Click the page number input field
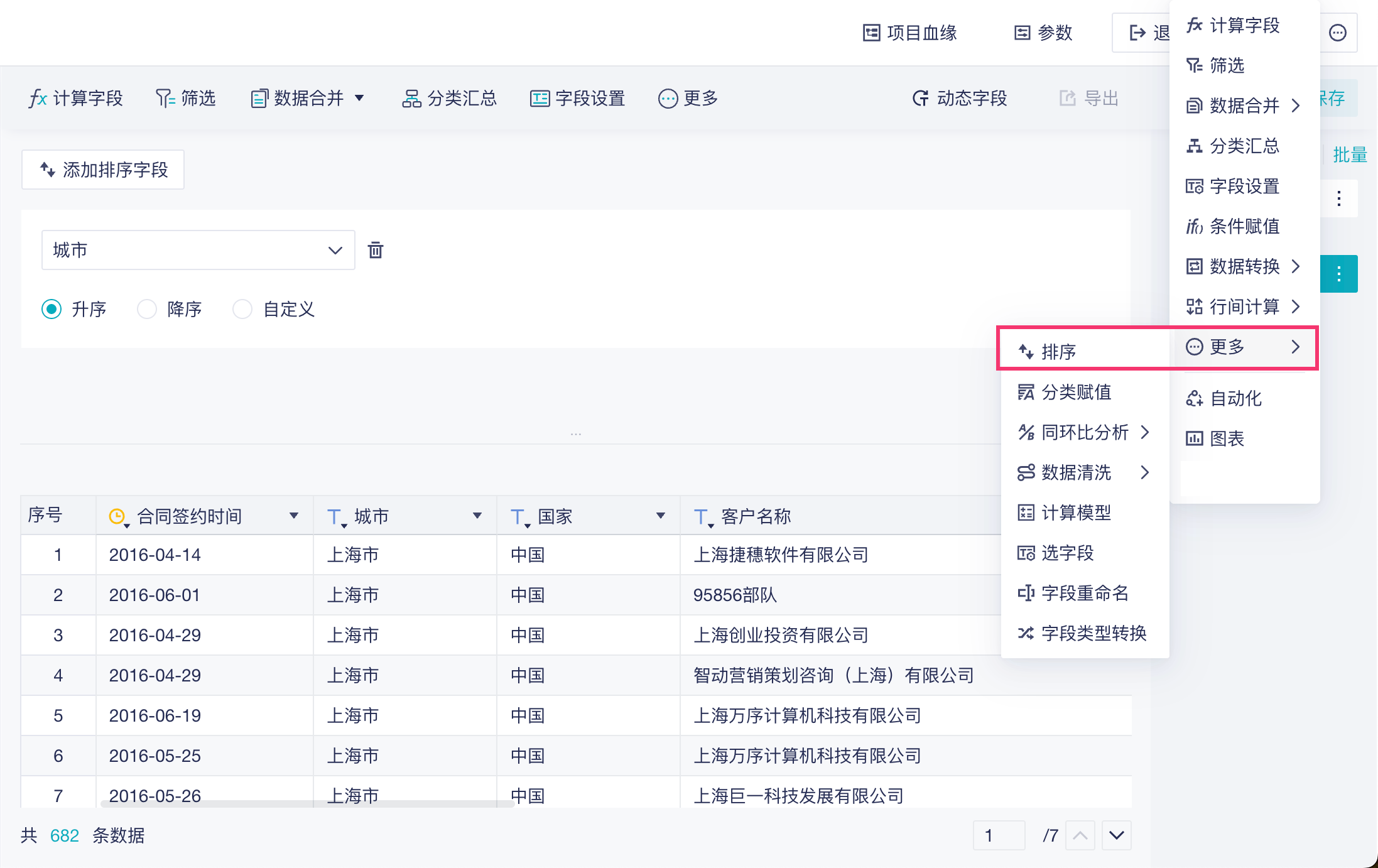This screenshot has height=868, width=1378. click(x=999, y=835)
